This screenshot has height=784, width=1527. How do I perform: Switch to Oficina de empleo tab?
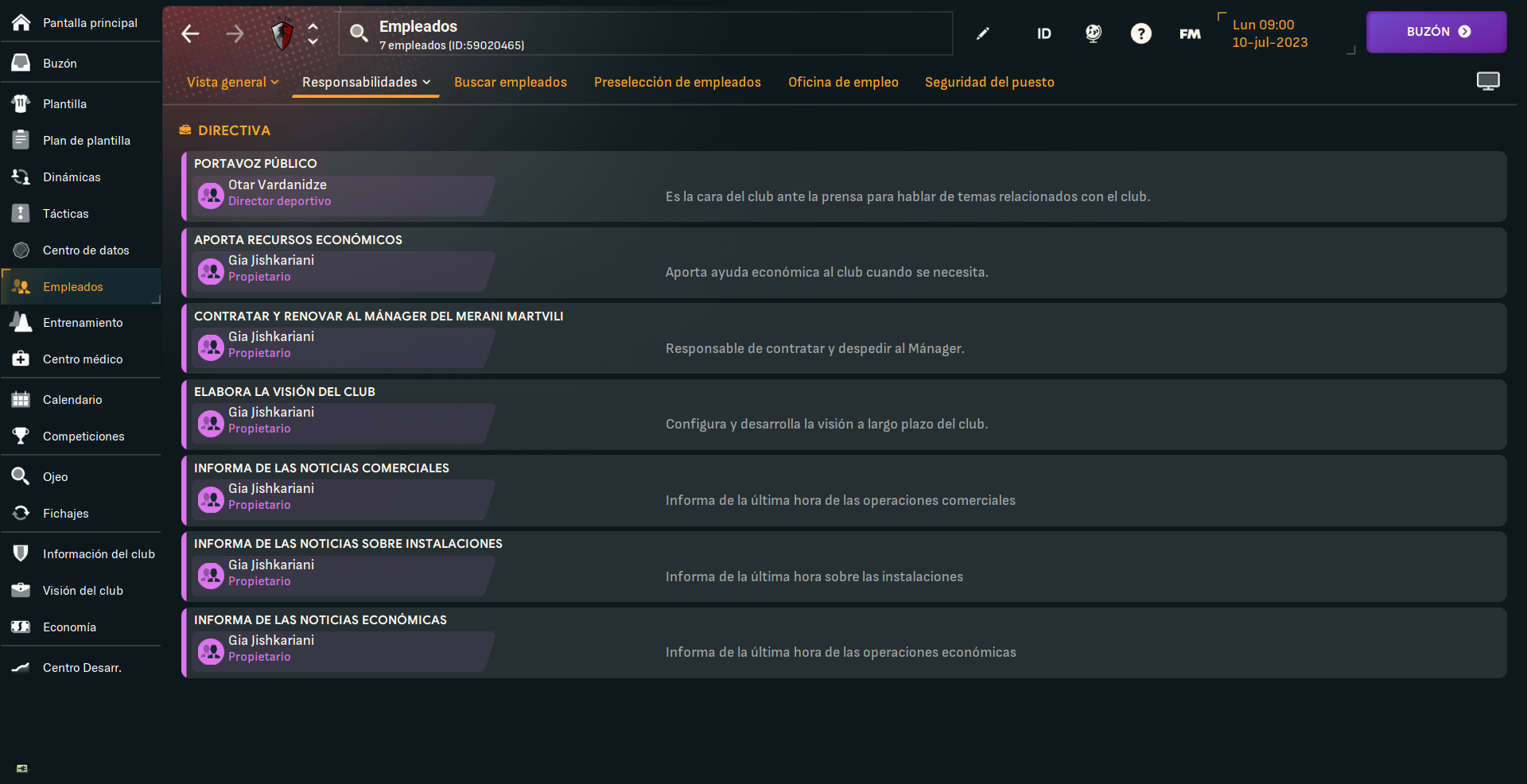coord(843,82)
